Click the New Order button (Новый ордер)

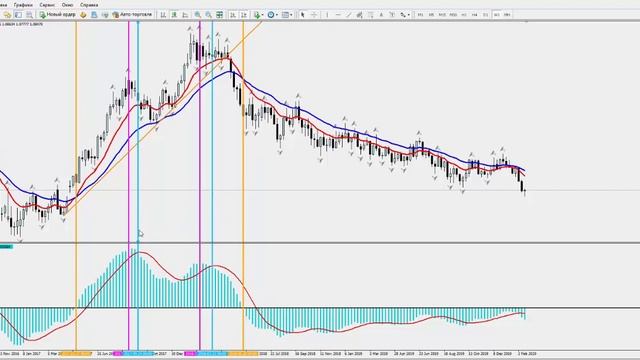point(58,15)
